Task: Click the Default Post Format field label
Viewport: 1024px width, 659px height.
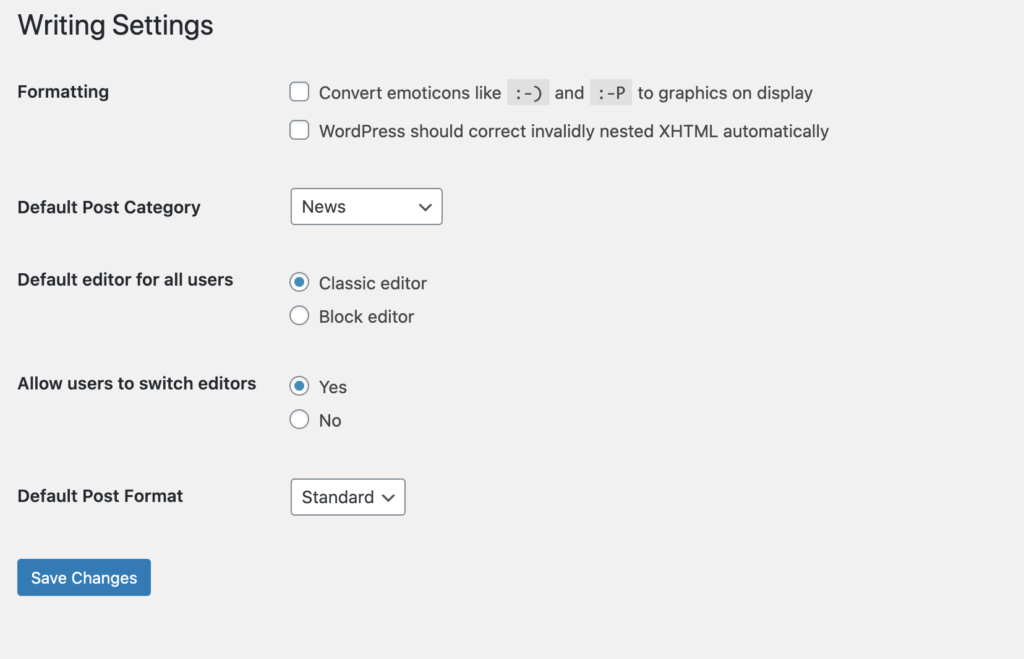Action: pos(100,495)
